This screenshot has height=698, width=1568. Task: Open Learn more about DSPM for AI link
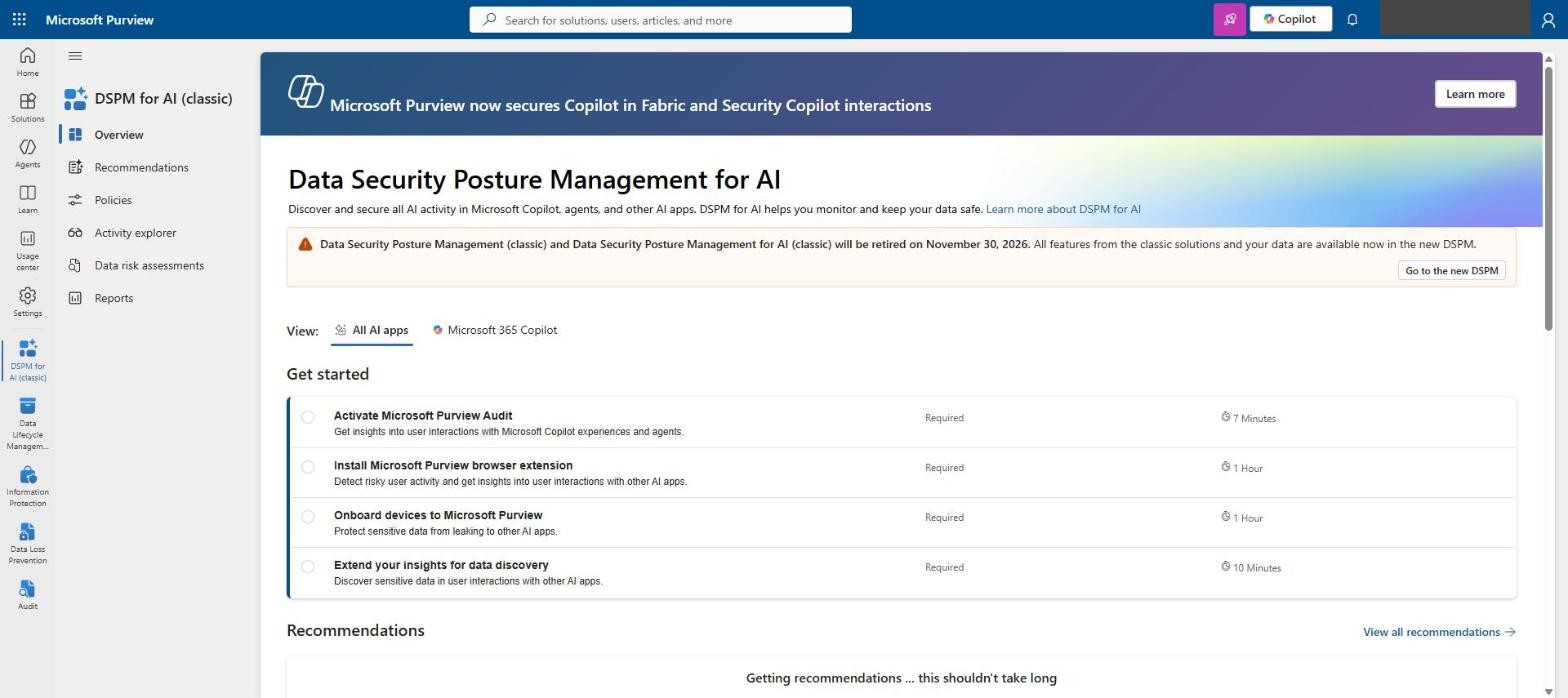(x=1063, y=210)
